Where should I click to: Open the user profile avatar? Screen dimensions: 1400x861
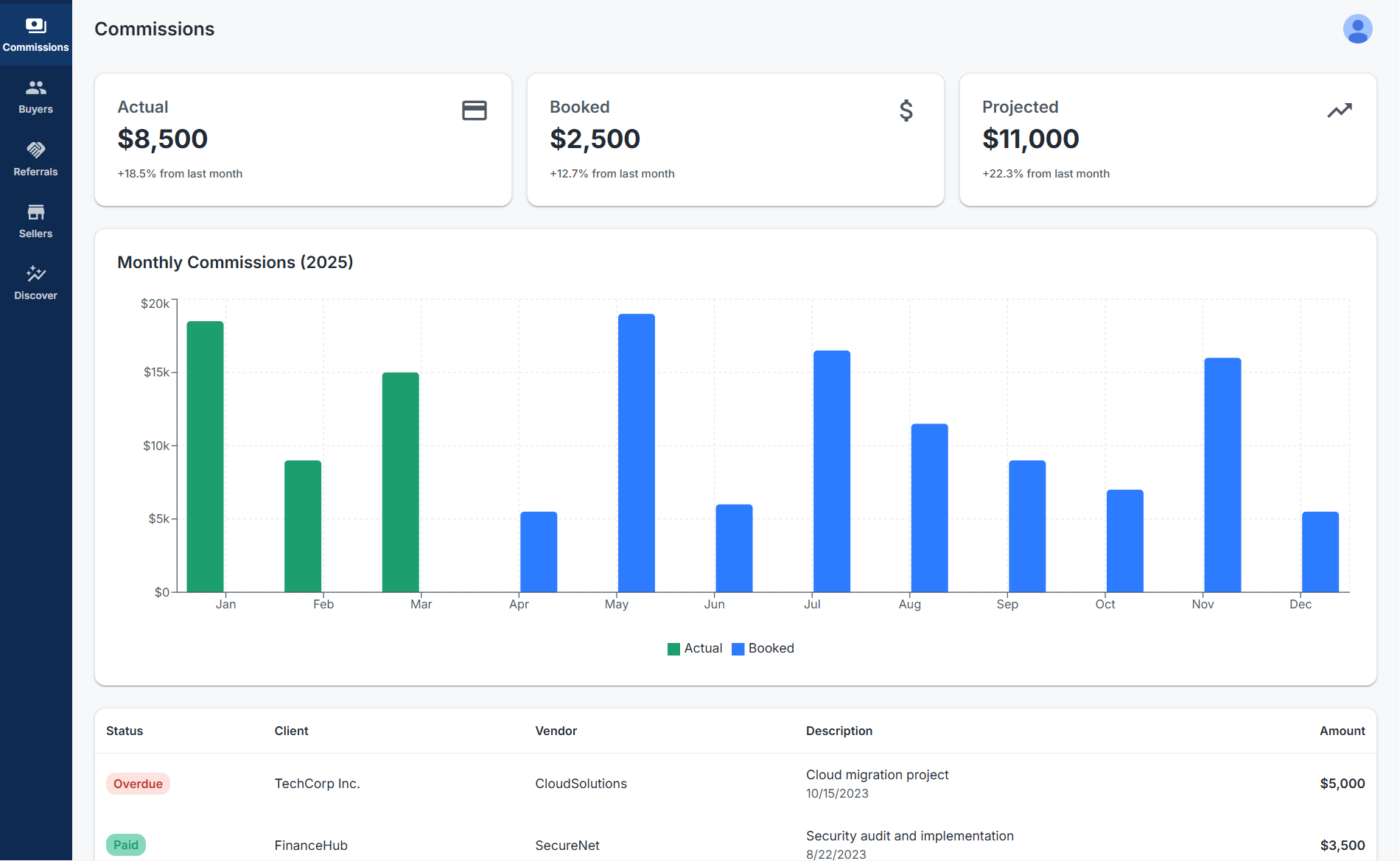pyautogui.click(x=1358, y=29)
